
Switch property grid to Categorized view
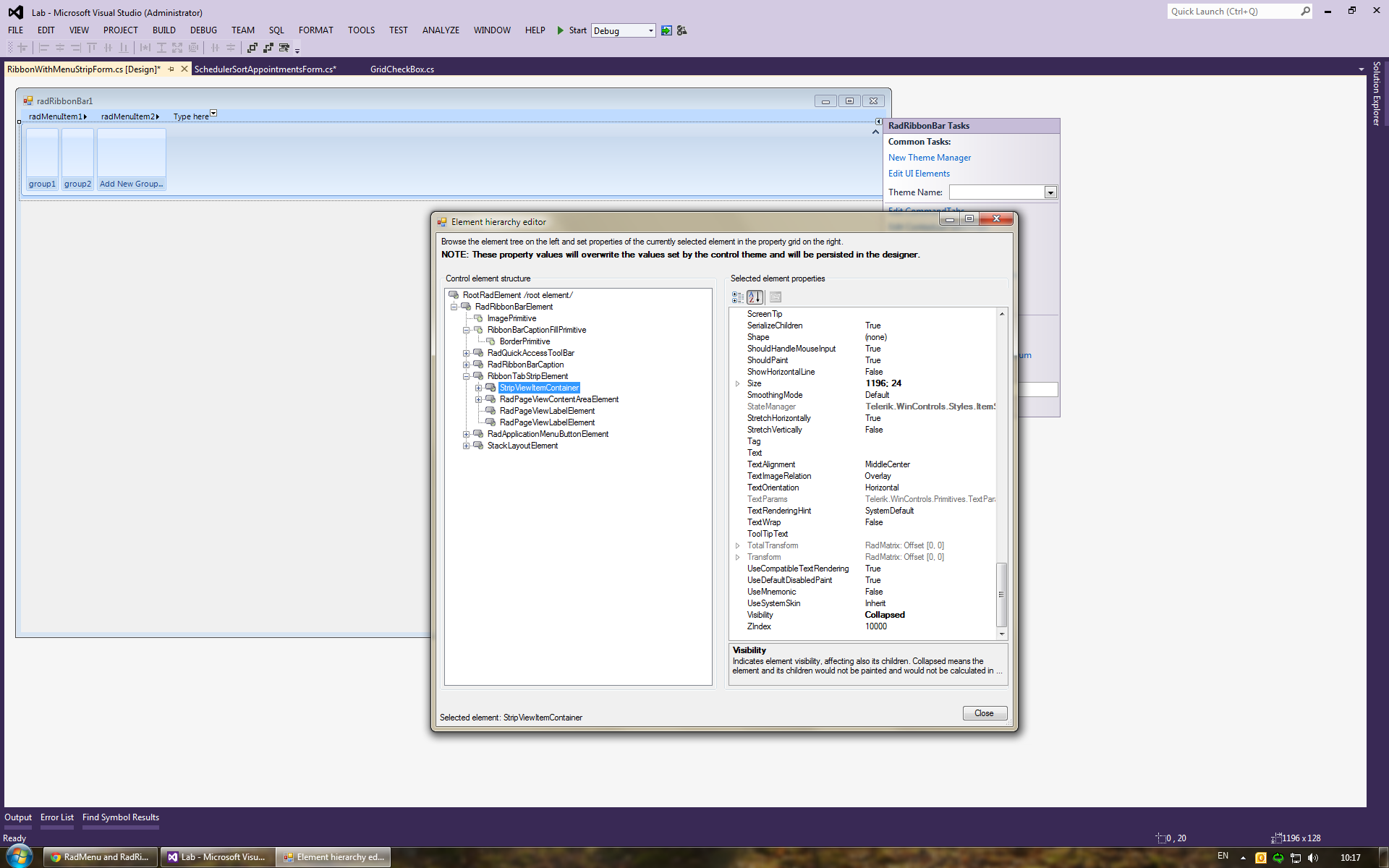[x=737, y=297]
